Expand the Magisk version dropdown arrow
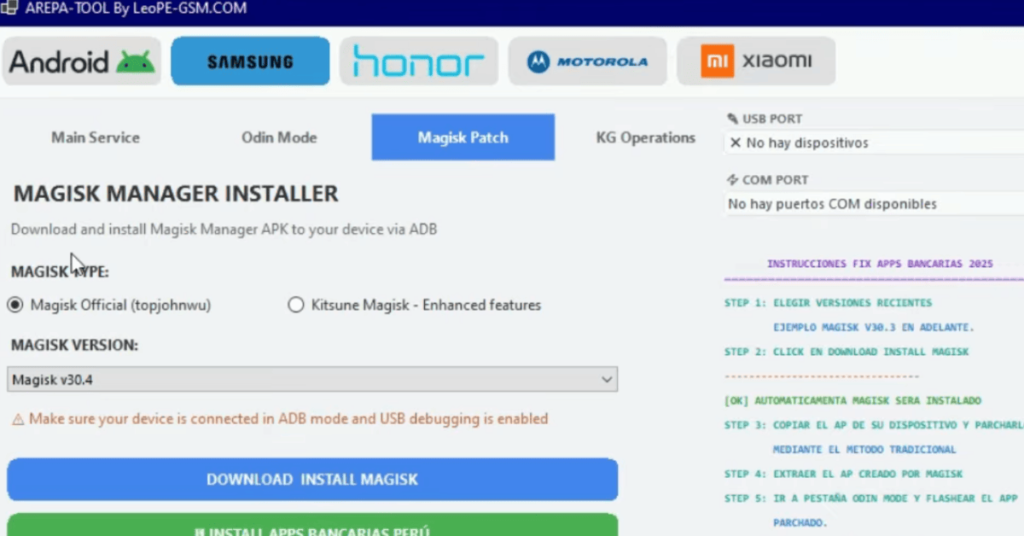The image size is (1024, 536). tap(607, 379)
